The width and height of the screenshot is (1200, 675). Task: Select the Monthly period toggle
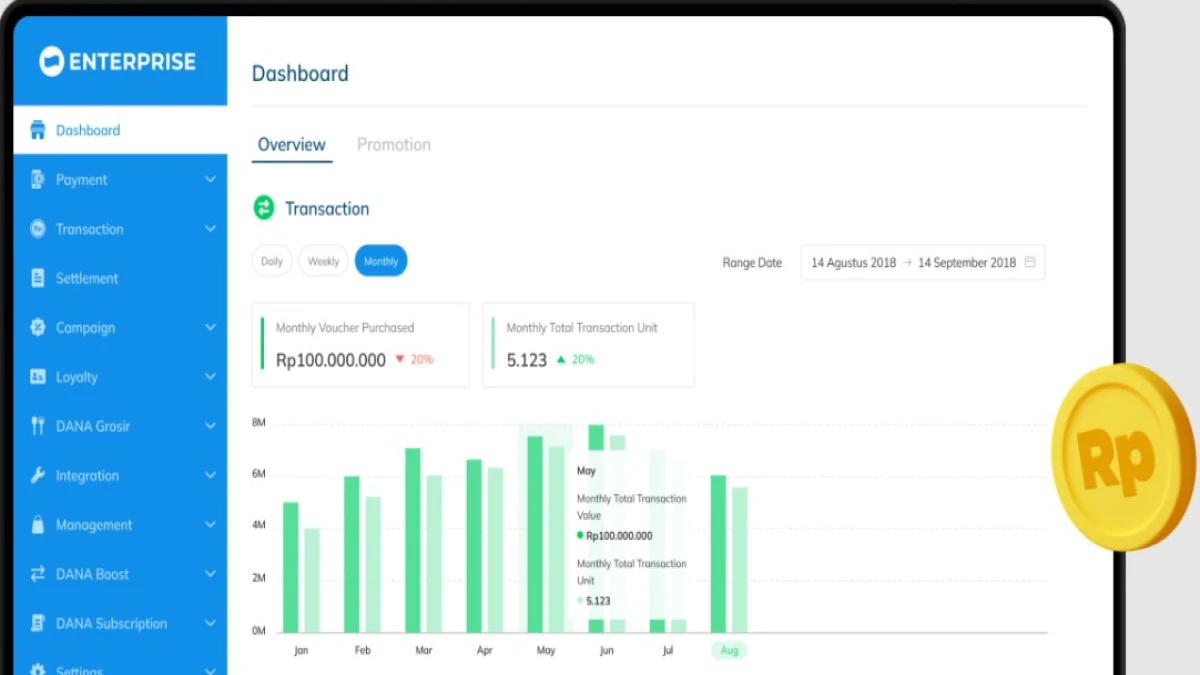(381, 261)
